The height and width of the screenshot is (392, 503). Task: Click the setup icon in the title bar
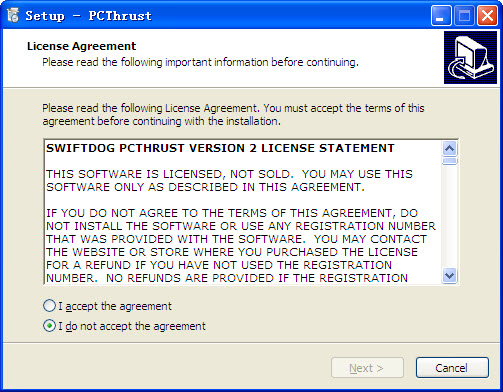click(x=13, y=15)
